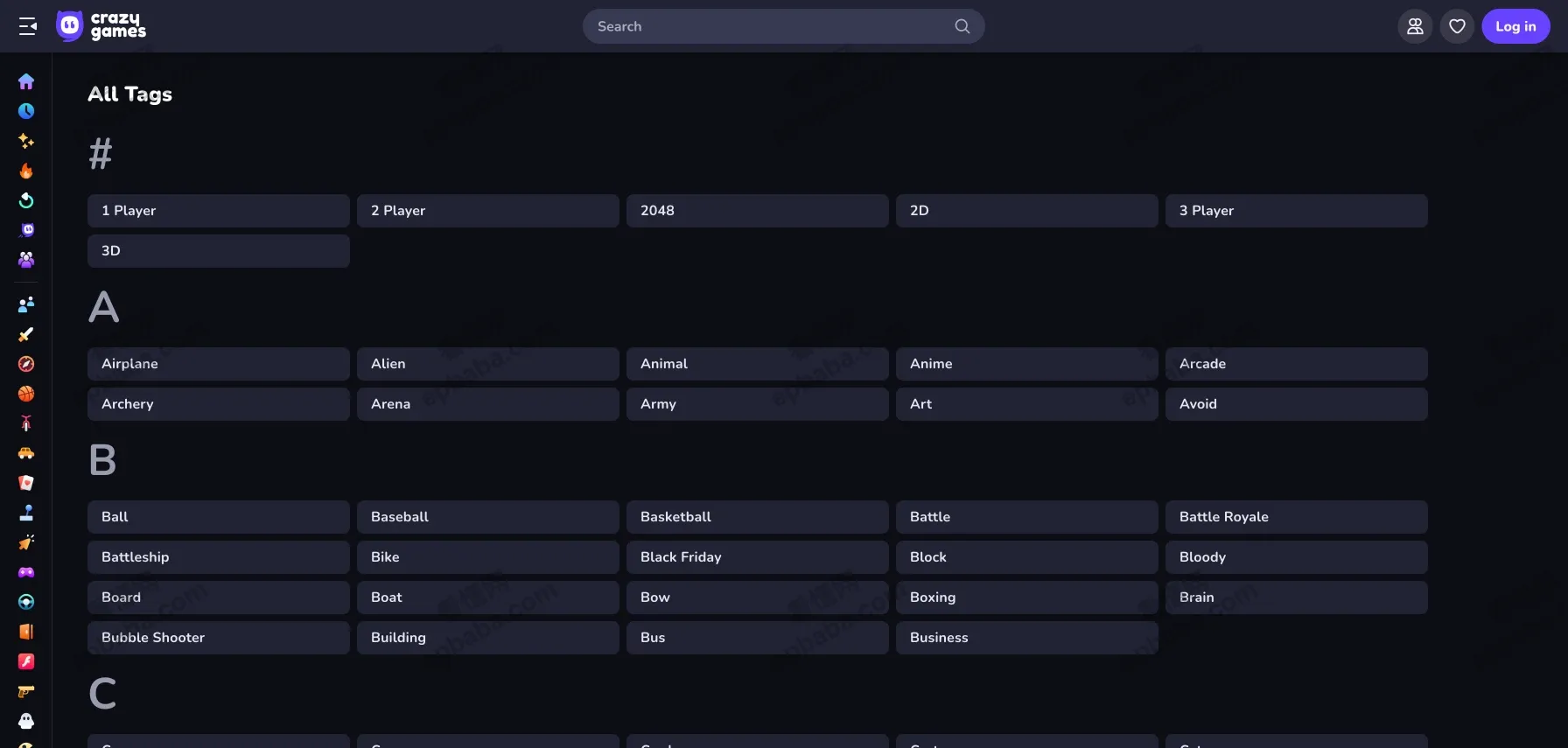This screenshot has width=1568, height=748.
Task: Click into the Search input field
Action: (x=770, y=26)
